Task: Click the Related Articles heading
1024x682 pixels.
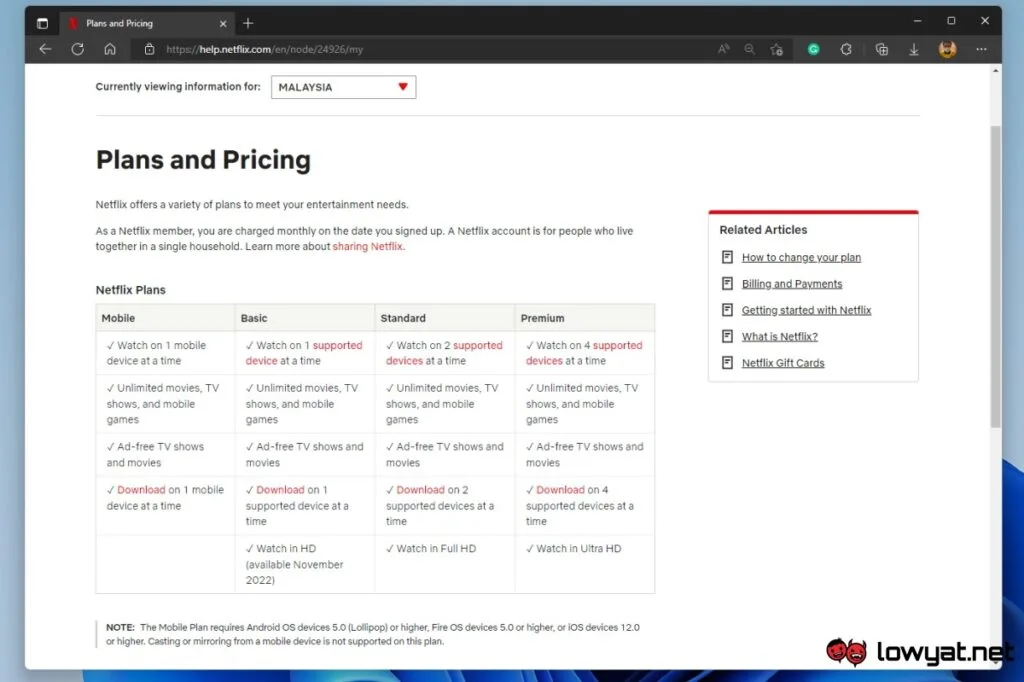Action: tap(763, 230)
